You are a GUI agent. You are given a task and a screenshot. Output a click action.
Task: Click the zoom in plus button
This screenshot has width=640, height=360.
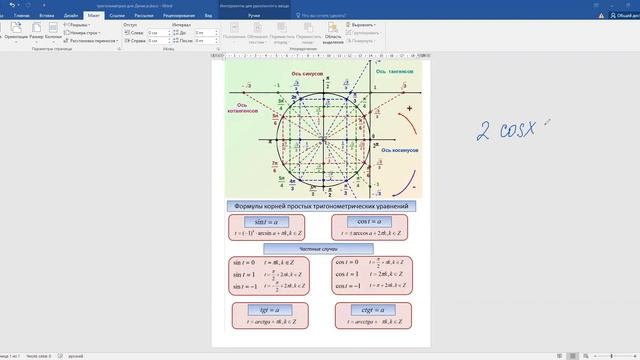pos(636,356)
